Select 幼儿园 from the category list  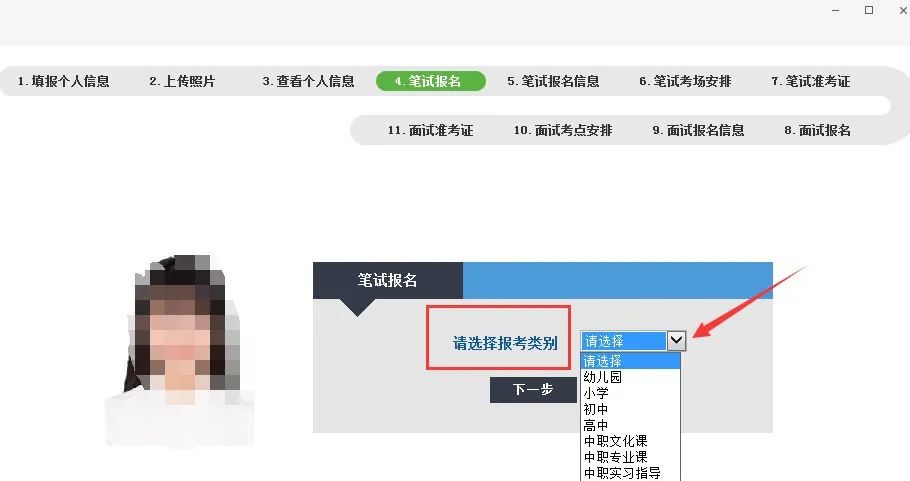click(630, 377)
